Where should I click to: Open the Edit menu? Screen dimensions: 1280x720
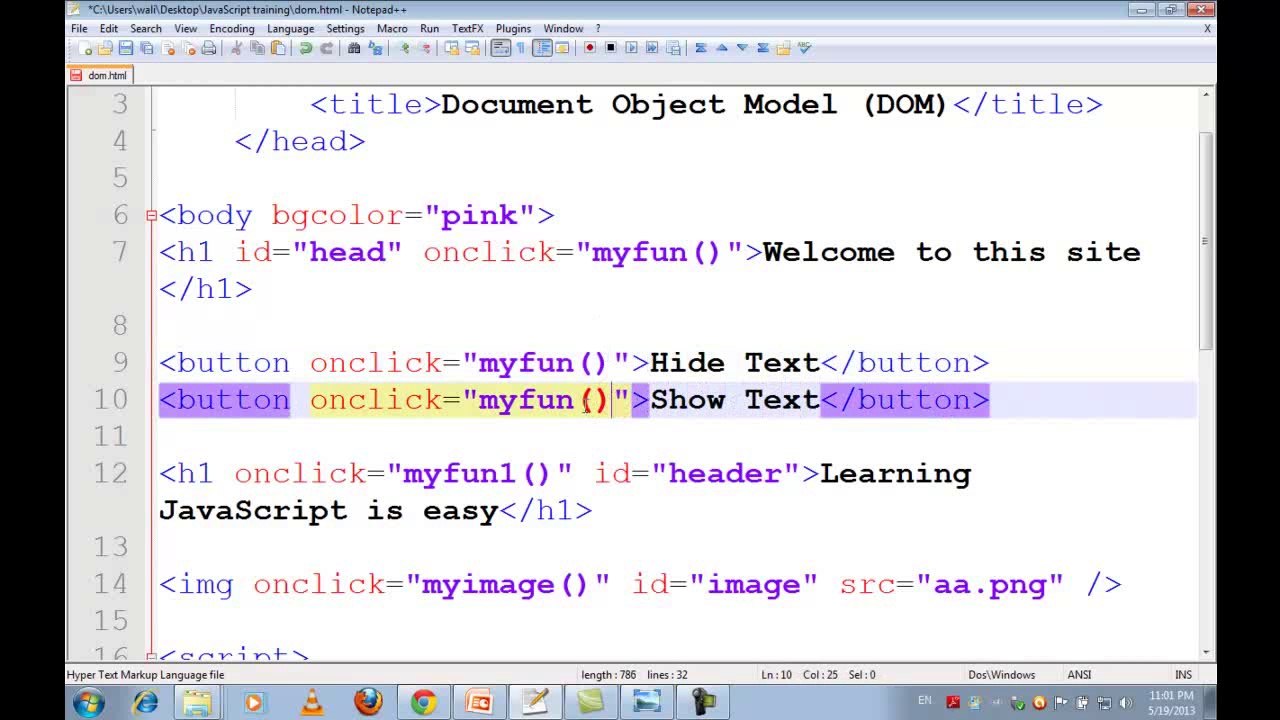pos(109,29)
